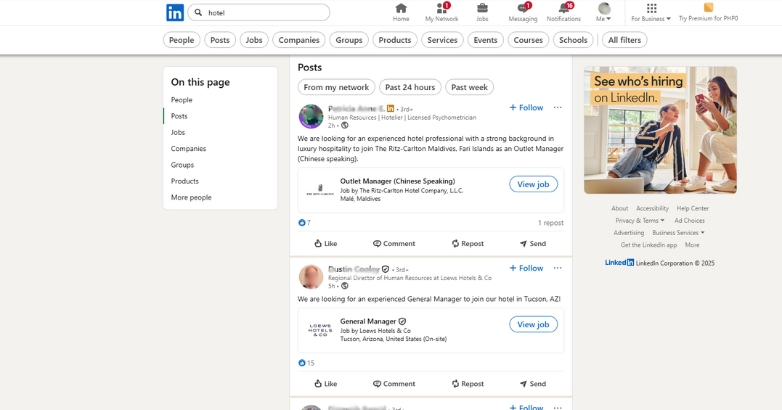Filter results by Schools

(x=573, y=40)
